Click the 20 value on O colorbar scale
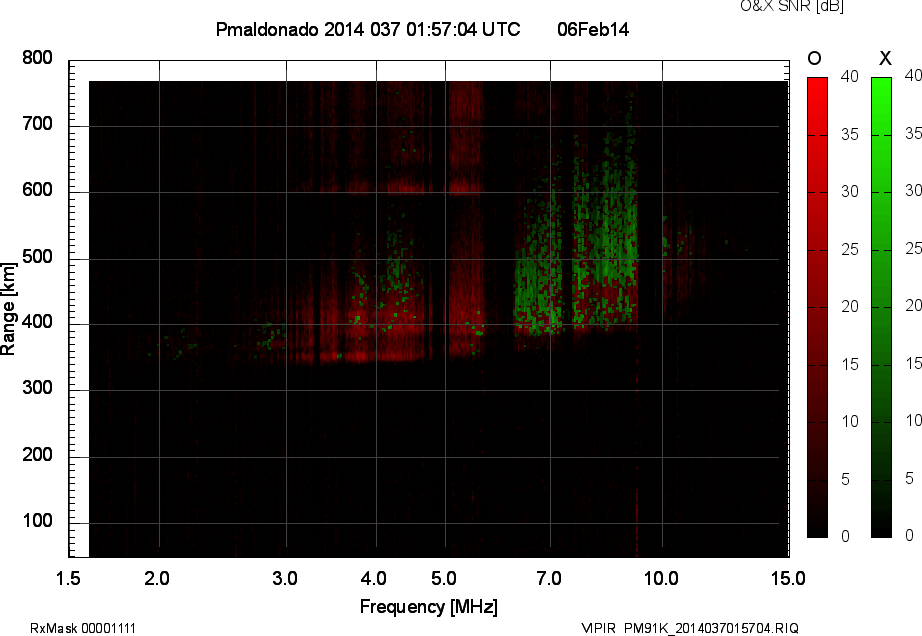 (x=850, y=306)
